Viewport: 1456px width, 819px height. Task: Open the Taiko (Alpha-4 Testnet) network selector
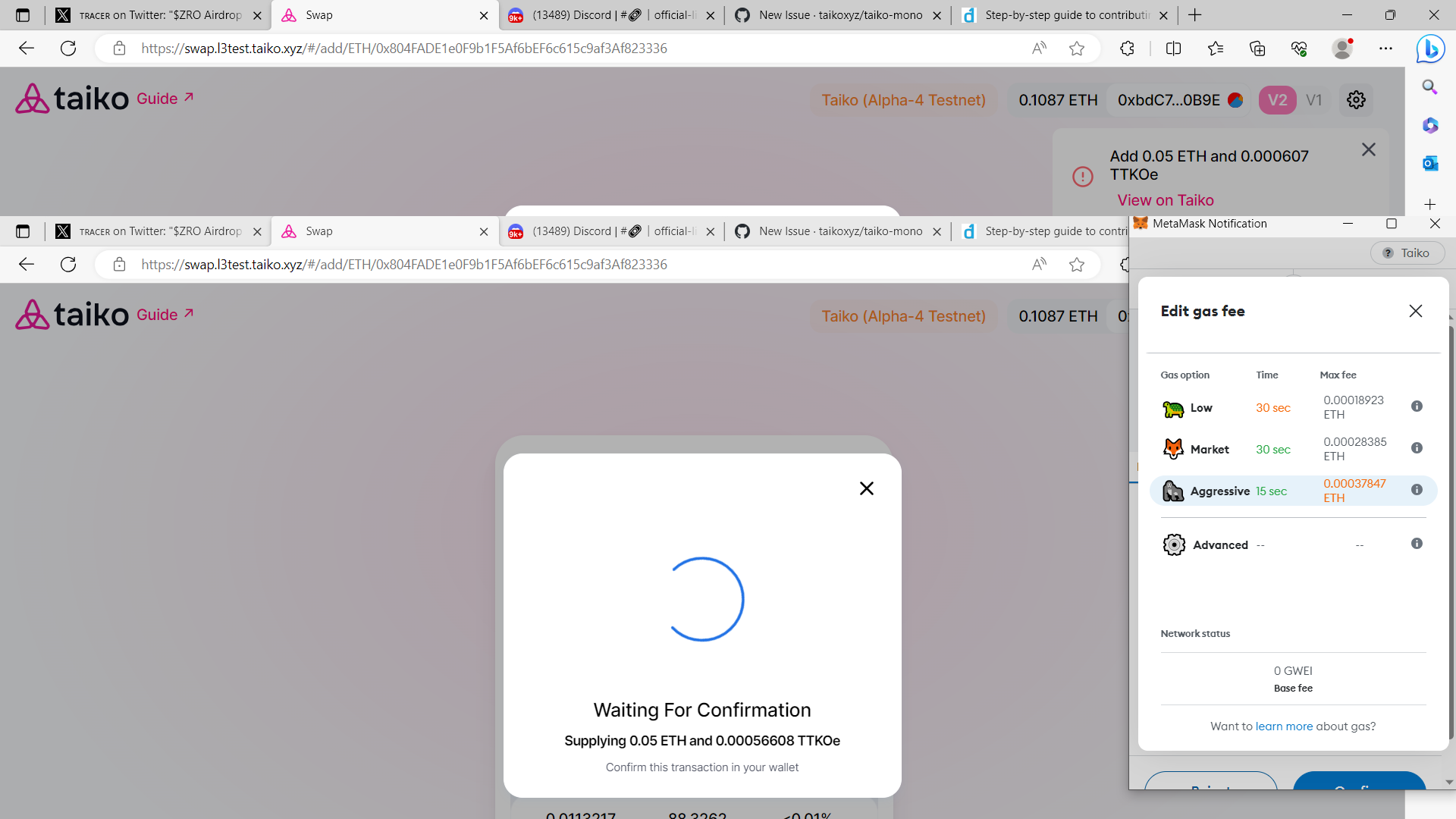coord(903,99)
